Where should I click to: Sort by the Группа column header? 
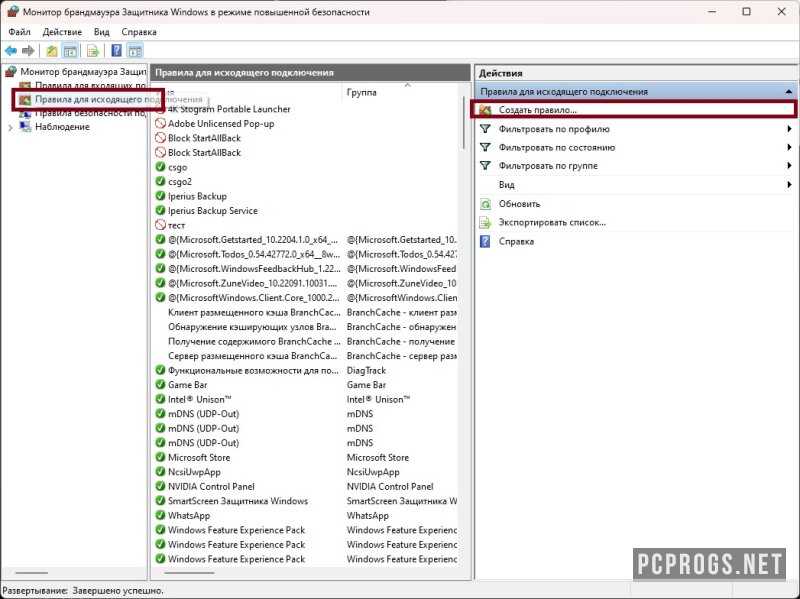(x=362, y=92)
